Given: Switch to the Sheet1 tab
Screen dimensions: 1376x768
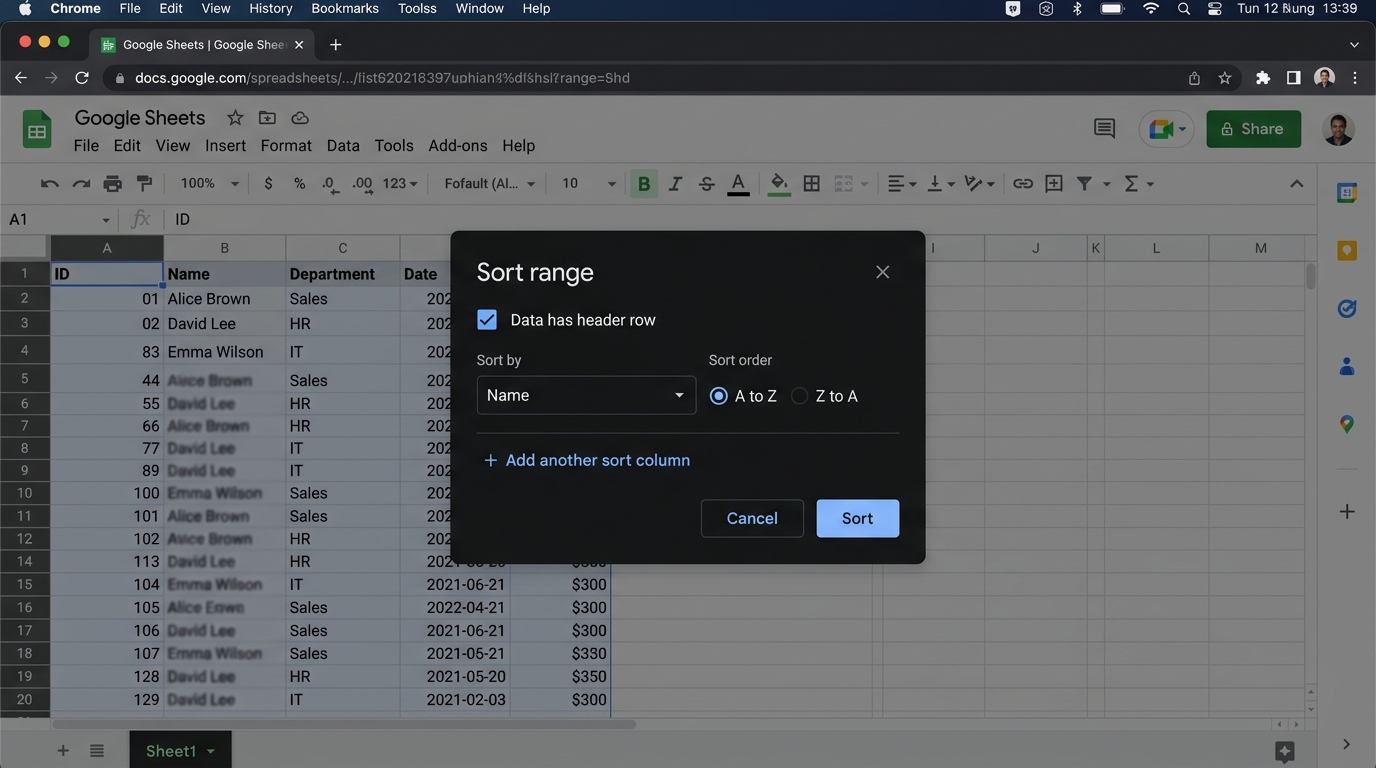Looking at the screenshot, I should pos(180,751).
